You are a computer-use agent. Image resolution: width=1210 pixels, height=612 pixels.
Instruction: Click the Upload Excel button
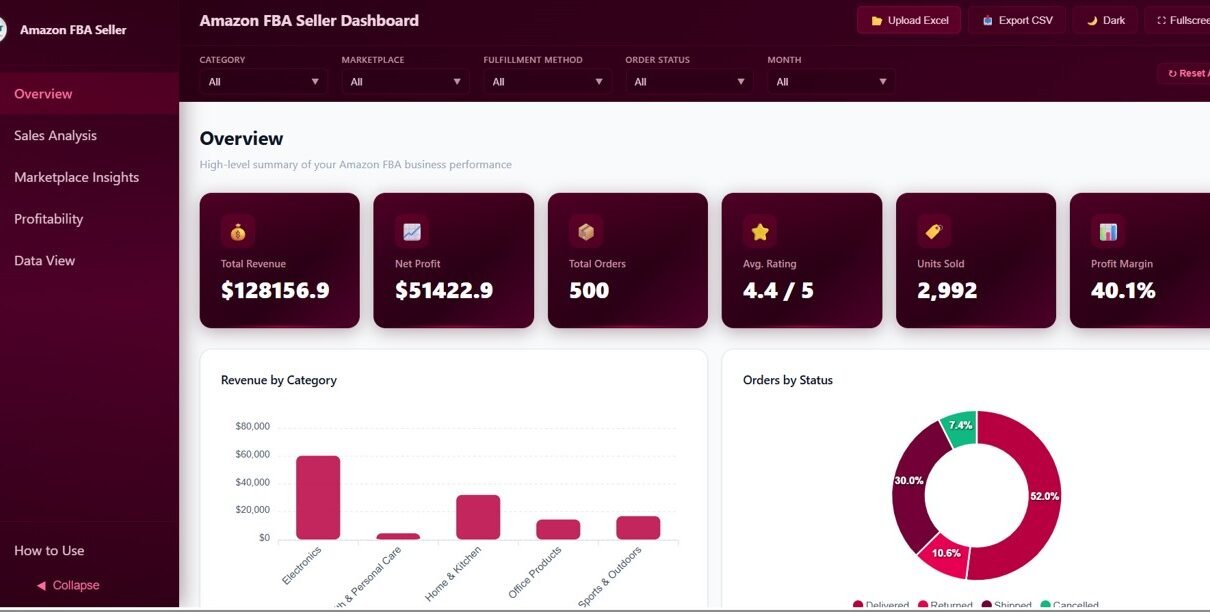pyautogui.click(x=908, y=20)
